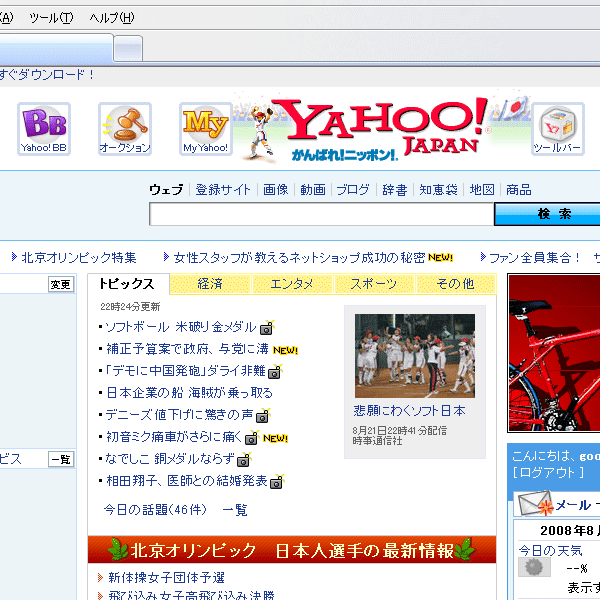Switch to the その他 tab
Viewport: 600px width, 600px height.
[x=456, y=284]
